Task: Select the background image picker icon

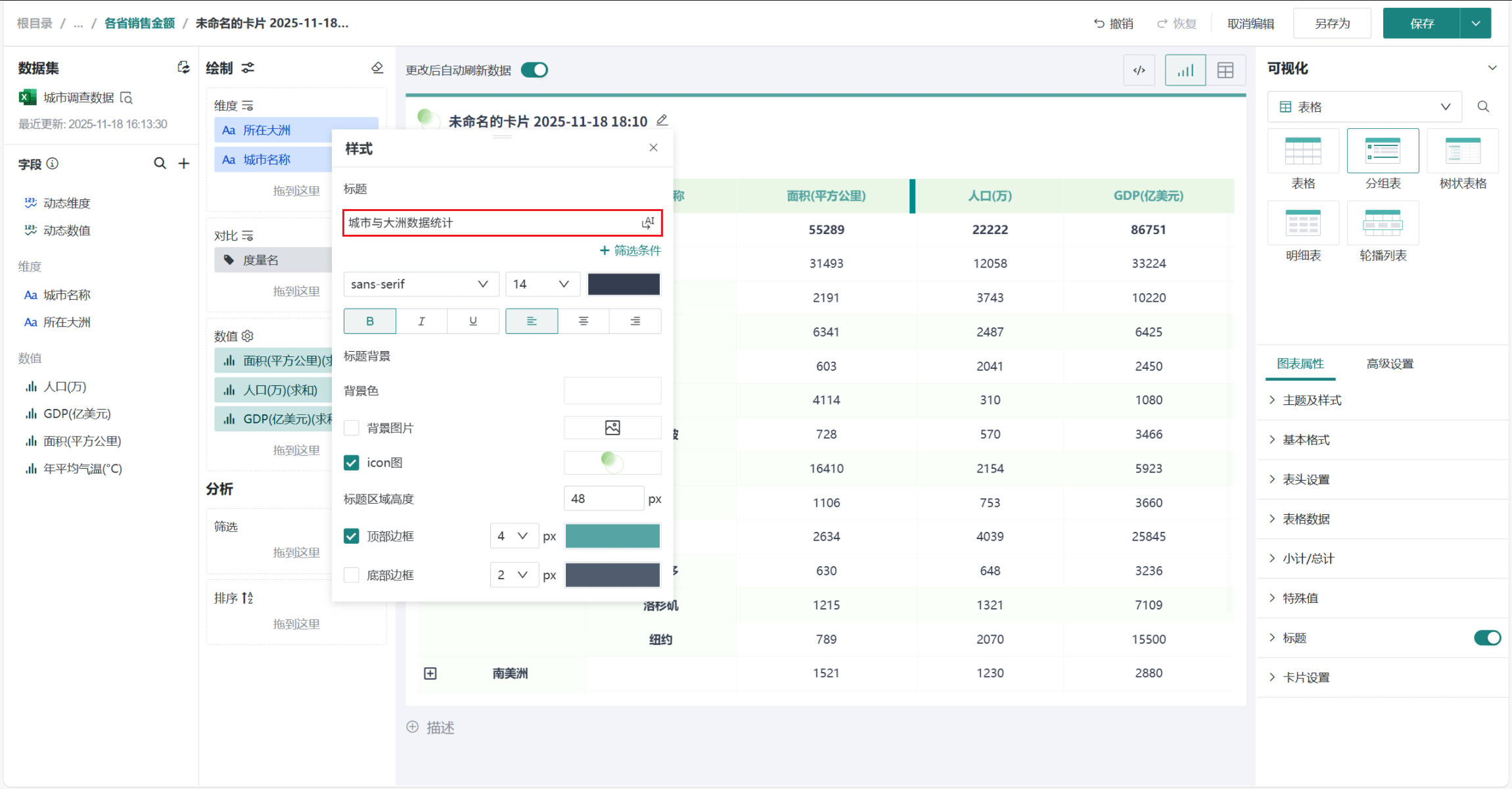Action: coord(612,428)
